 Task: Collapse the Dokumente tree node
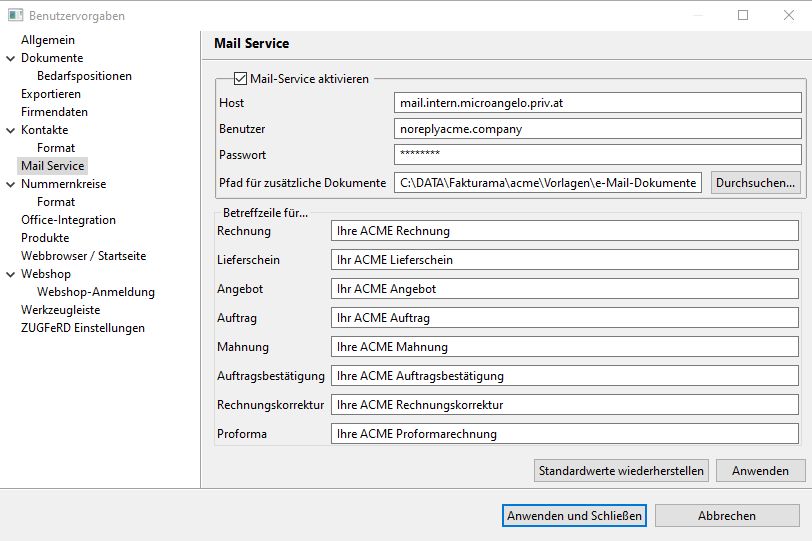click(10, 59)
